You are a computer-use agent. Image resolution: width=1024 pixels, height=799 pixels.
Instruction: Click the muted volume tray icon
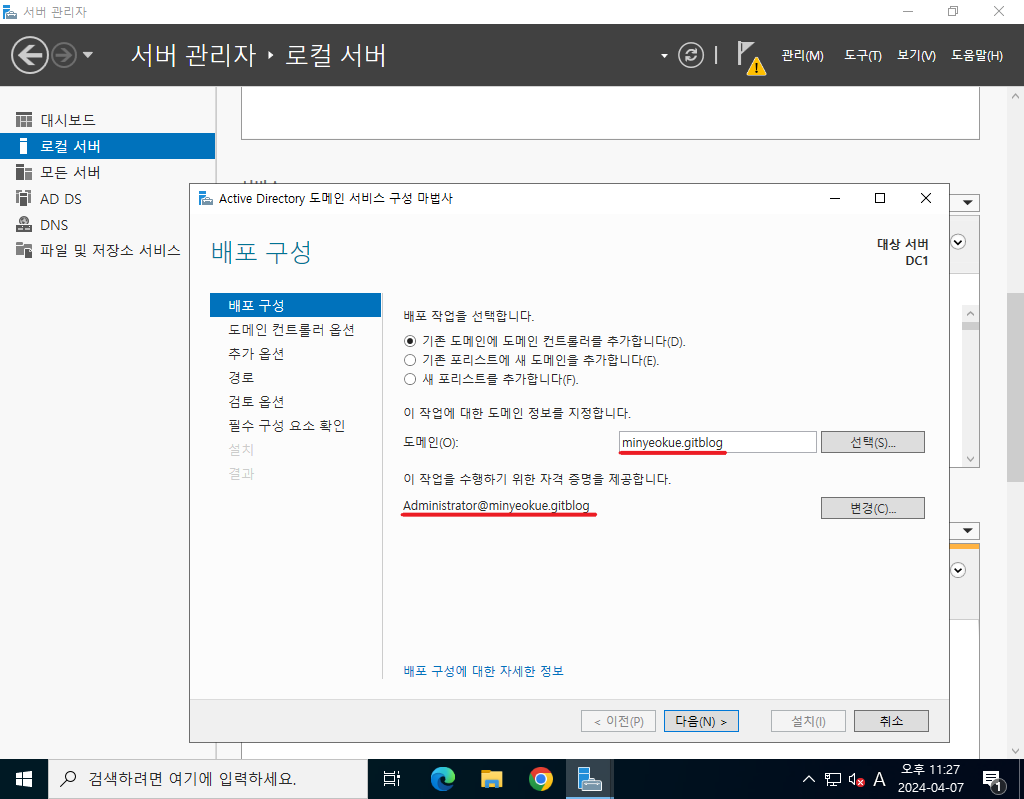[x=856, y=779]
